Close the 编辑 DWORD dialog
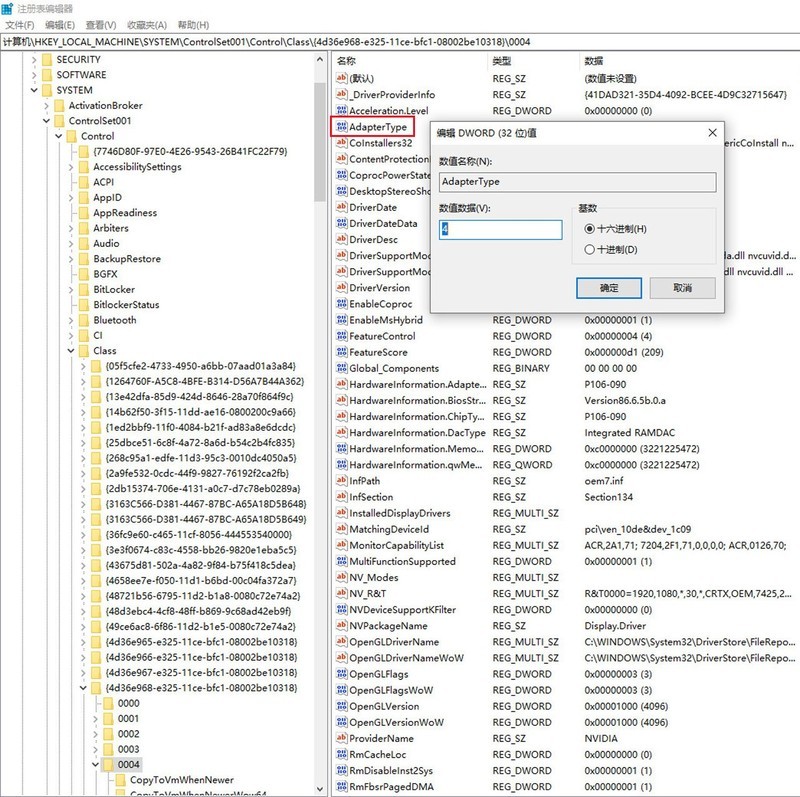The width and height of the screenshot is (800, 797). 712,132
